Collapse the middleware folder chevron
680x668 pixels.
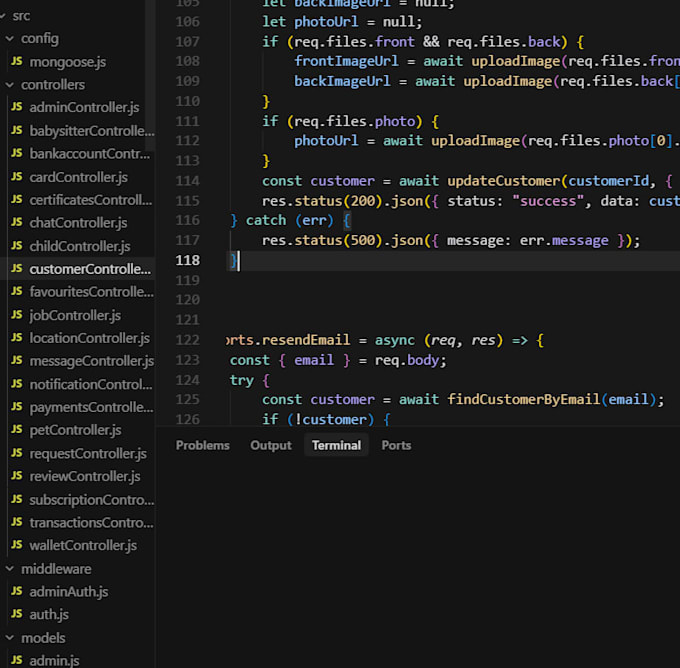pyautogui.click(x=10, y=569)
